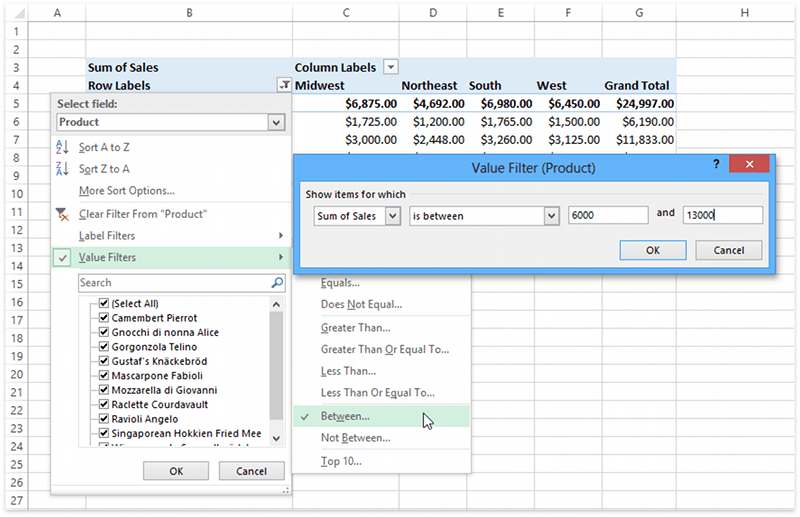
Task: Uncheck Gorgonzola Telino
Action: point(104,347)
